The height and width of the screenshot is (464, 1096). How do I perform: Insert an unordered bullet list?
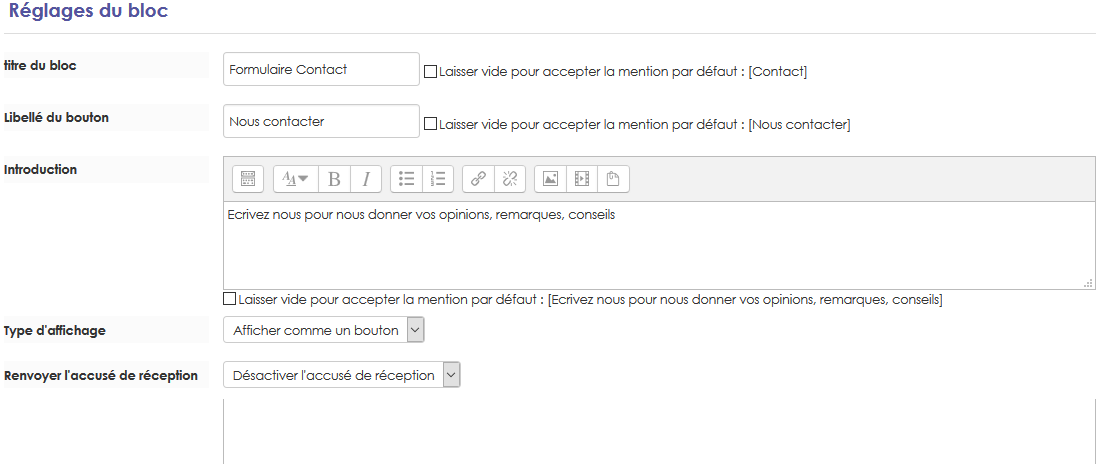point(406,179)
